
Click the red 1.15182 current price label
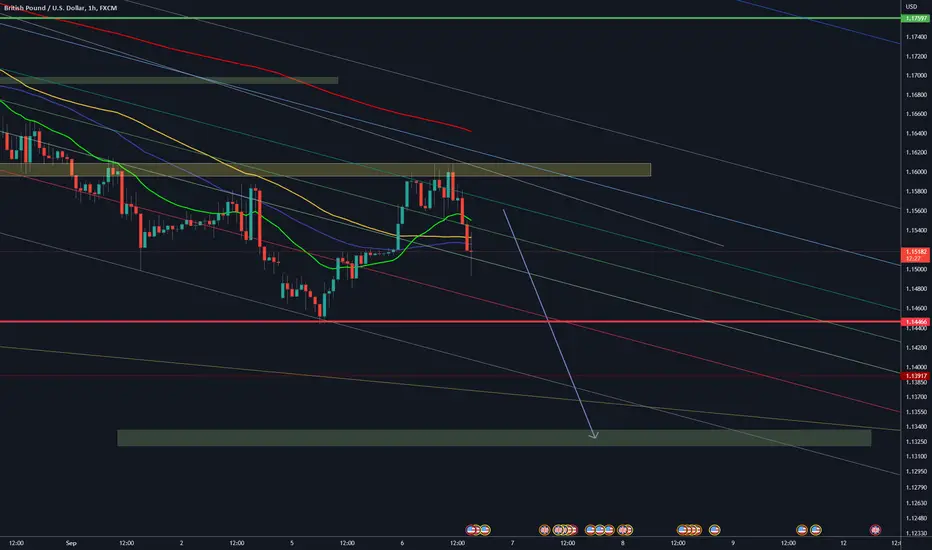tap(916, 255)
